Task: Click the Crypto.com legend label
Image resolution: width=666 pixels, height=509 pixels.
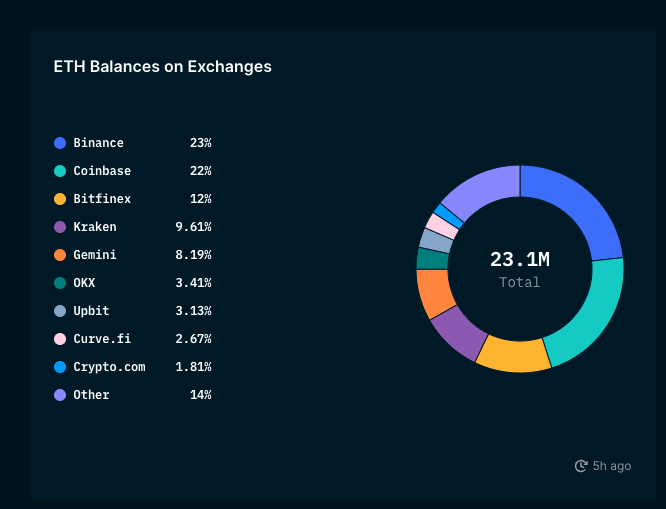Action: tap(109, 367)
